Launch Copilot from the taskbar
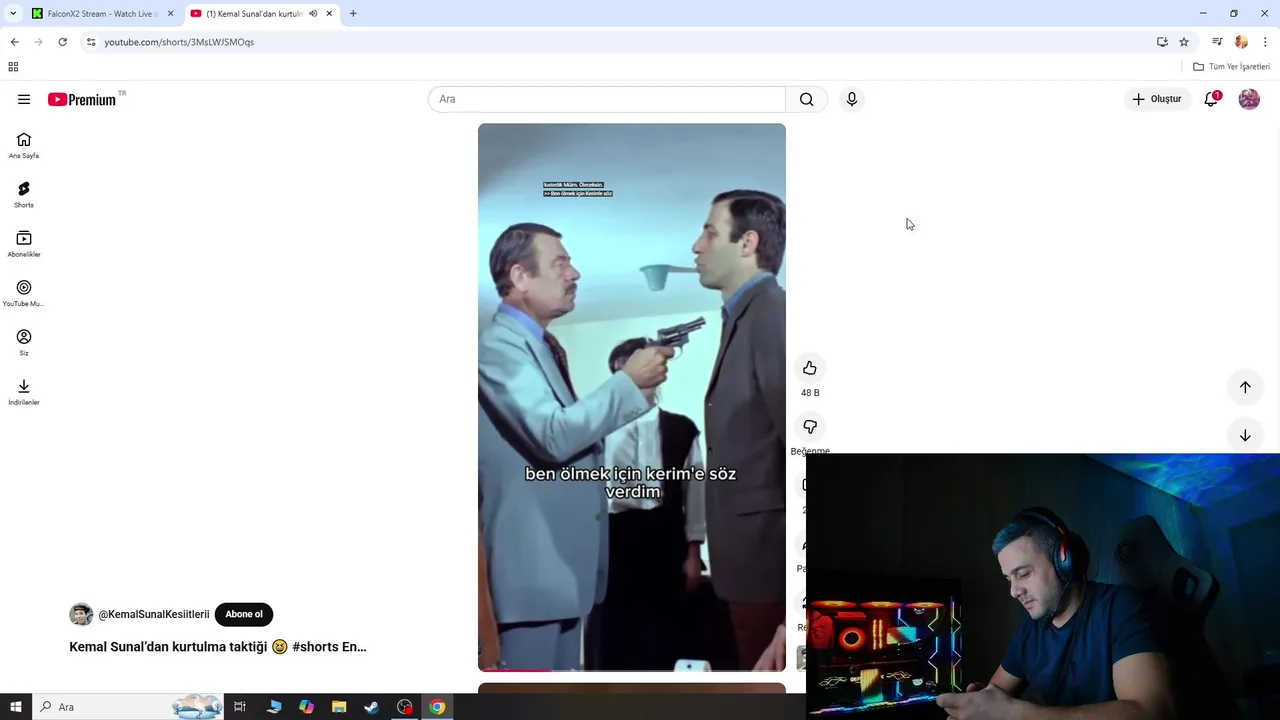This screenshot has width=1280, height=720. click(x=306, y=707)
